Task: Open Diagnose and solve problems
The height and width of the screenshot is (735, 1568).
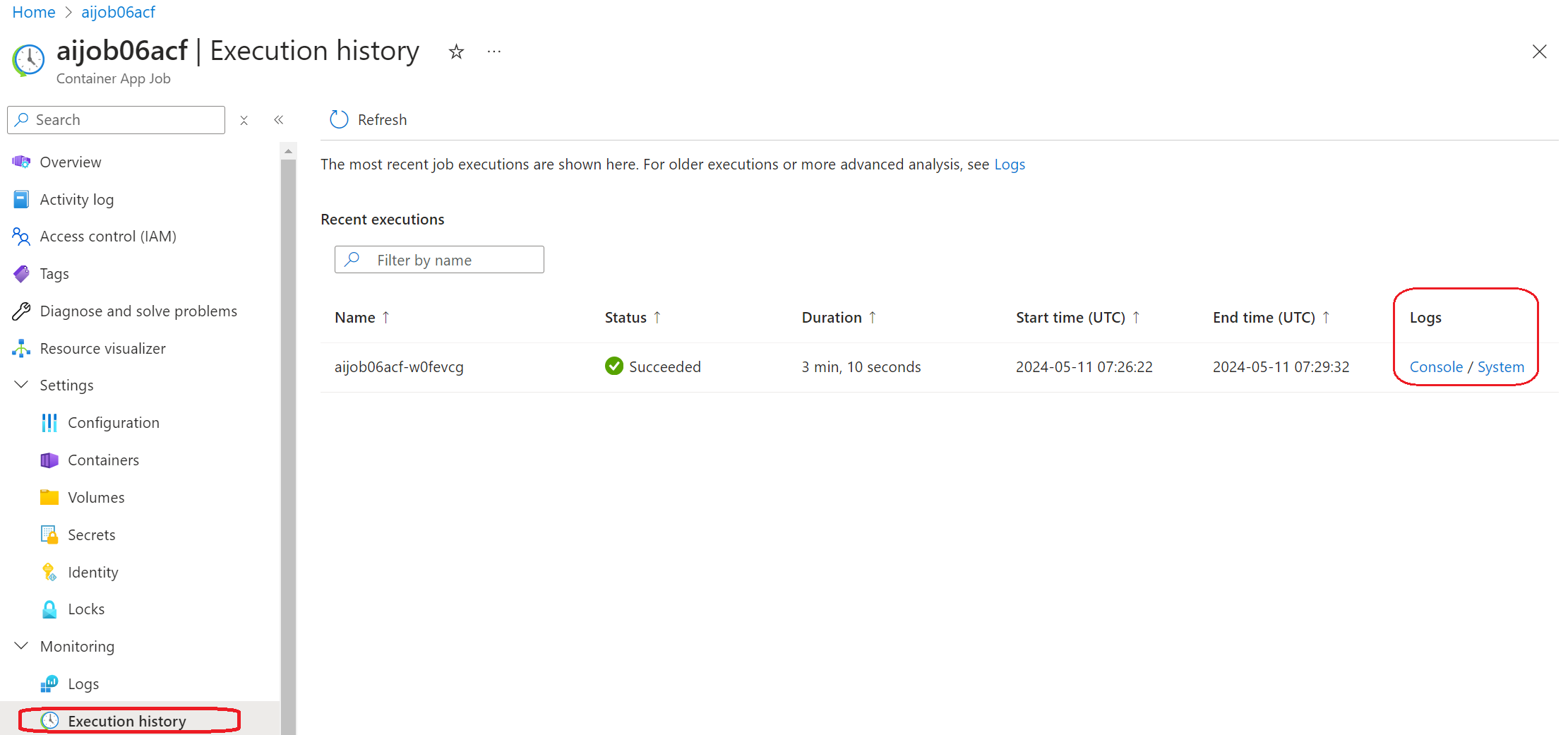Action: point(138,311)
